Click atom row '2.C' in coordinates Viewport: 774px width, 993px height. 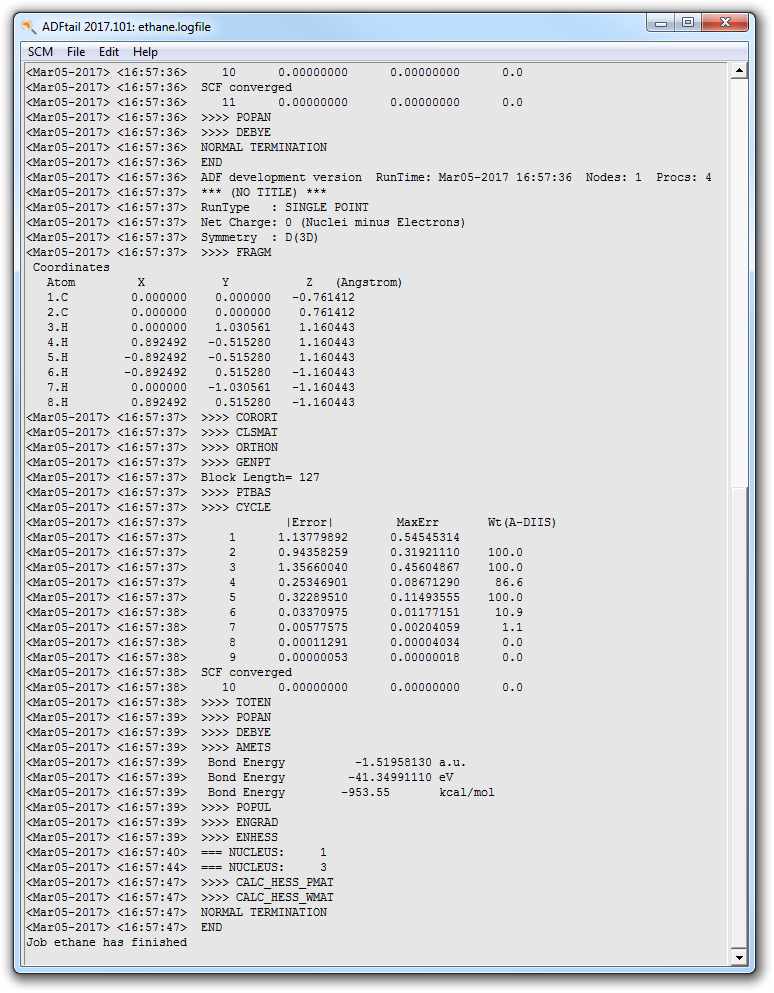pos(200,312)
